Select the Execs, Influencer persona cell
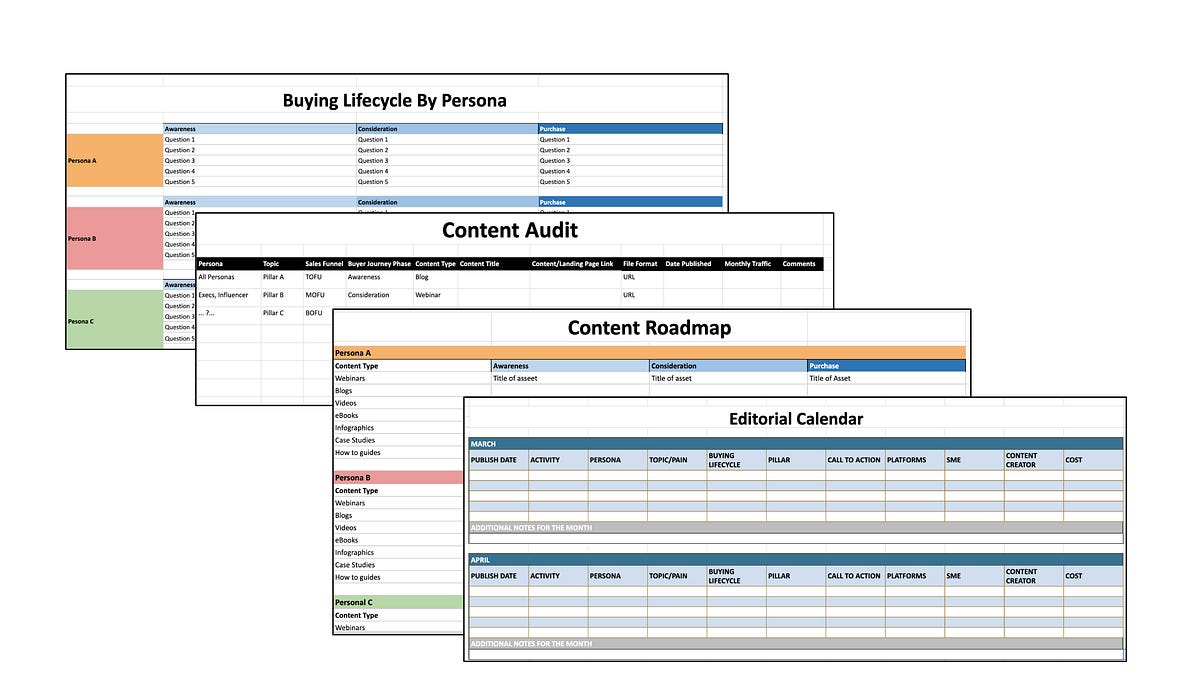Image resolution: width=1200 pixels, height=675 pixels. click(225, 294)
